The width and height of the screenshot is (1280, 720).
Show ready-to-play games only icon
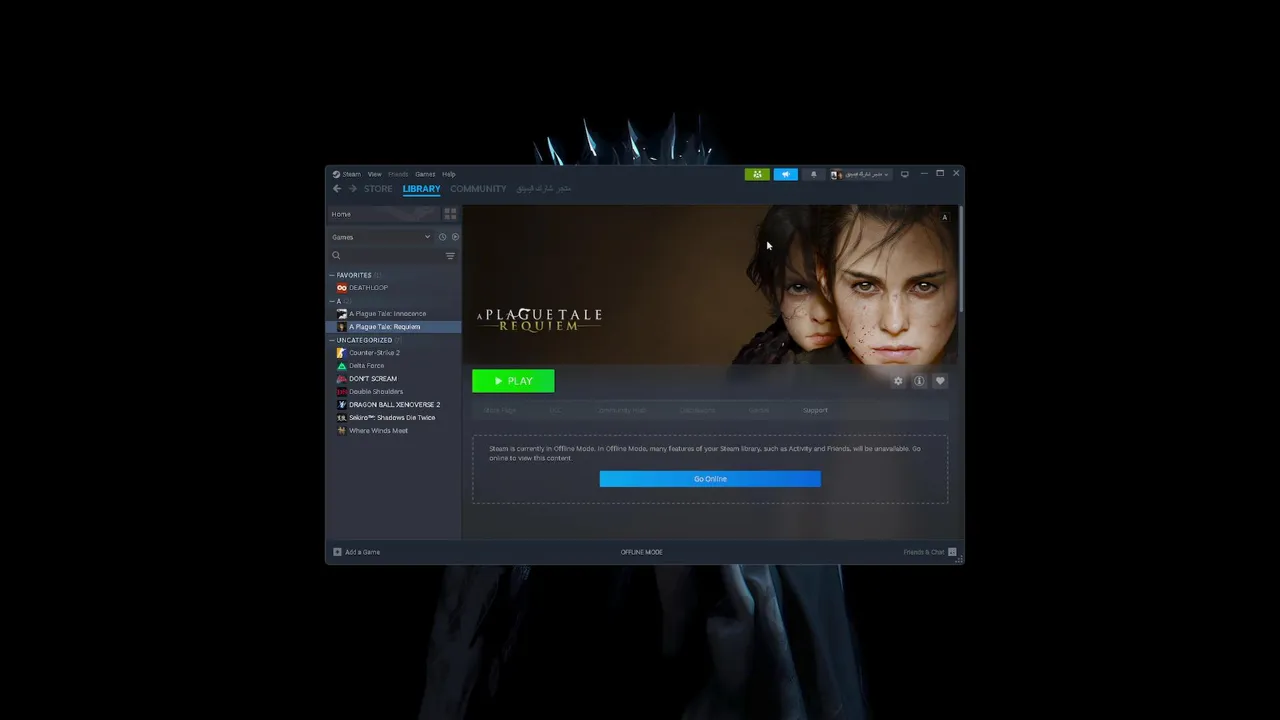pyautogui.click(x=455, y=237)
